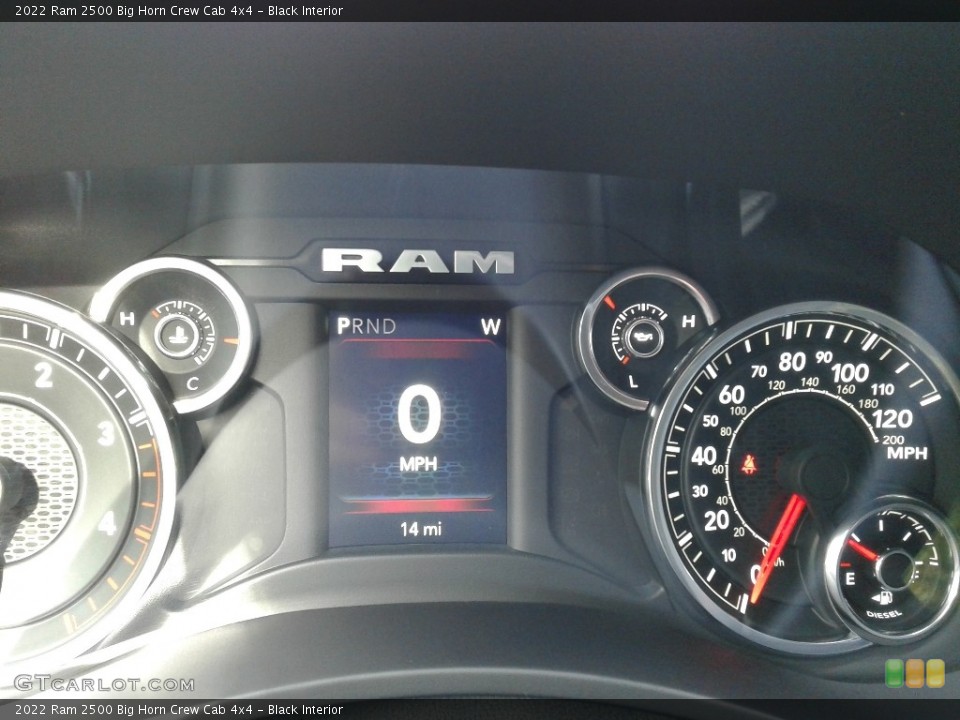
Task: Click the red speedometer needle
Action: [778, 548]
